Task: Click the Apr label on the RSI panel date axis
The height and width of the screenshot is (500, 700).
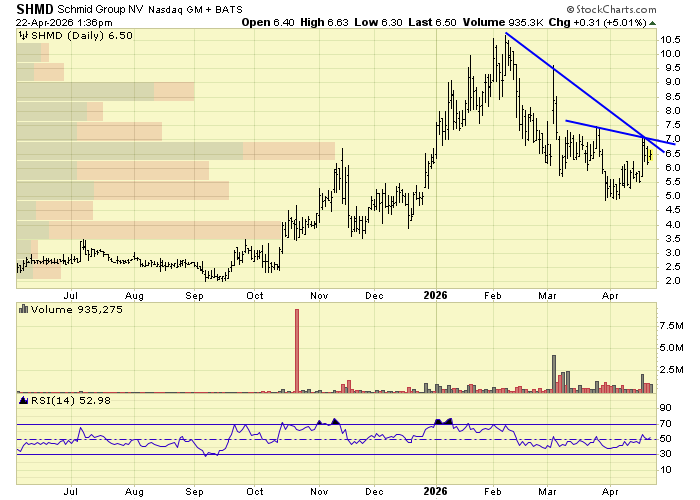Action: pos(610,492)
